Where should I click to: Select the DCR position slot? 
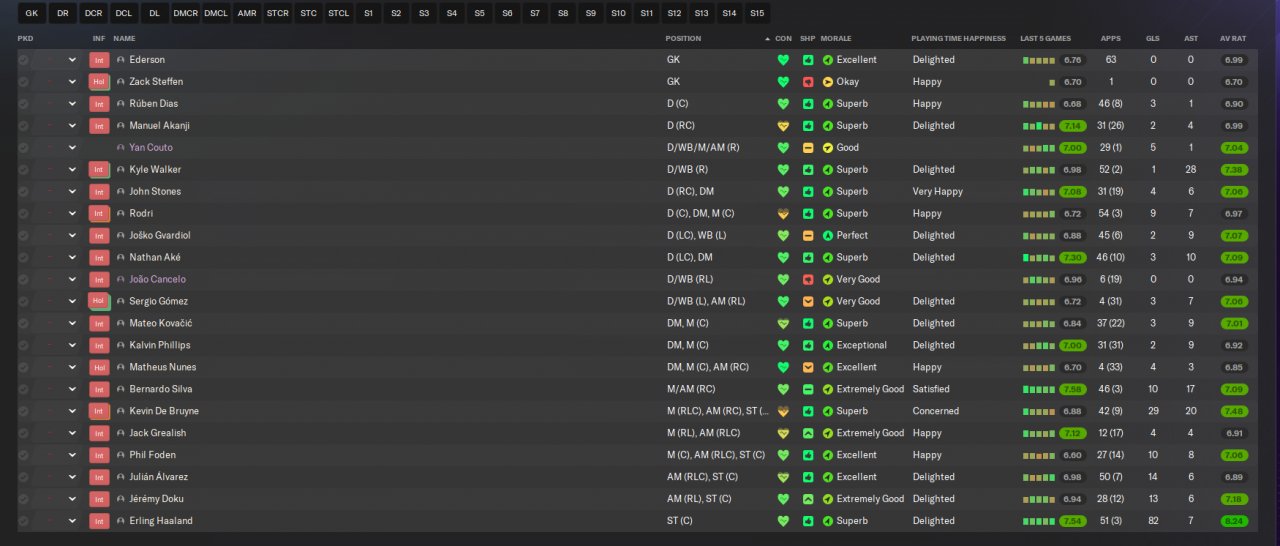click(93, 13)
